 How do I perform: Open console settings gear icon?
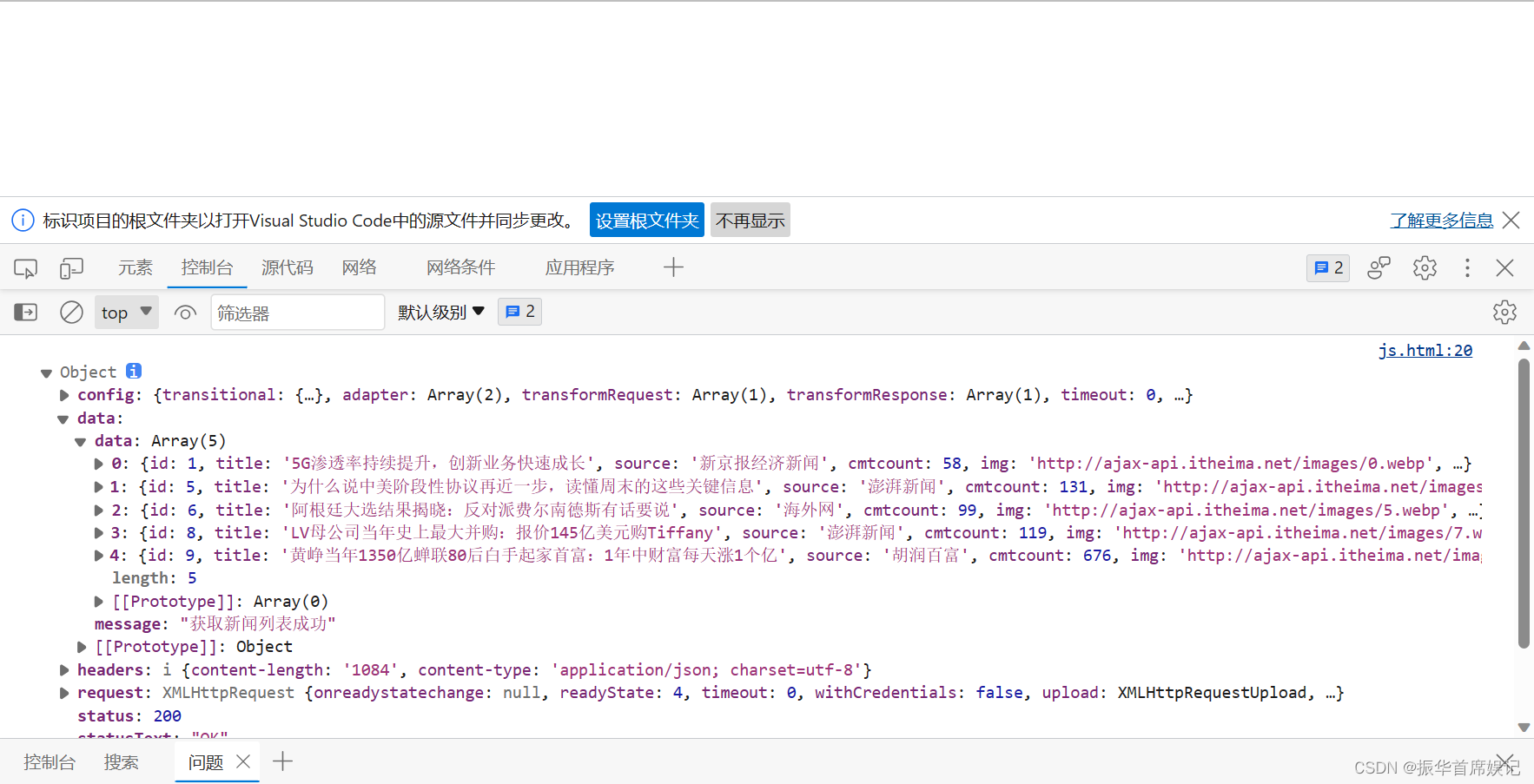(1504, 313)
